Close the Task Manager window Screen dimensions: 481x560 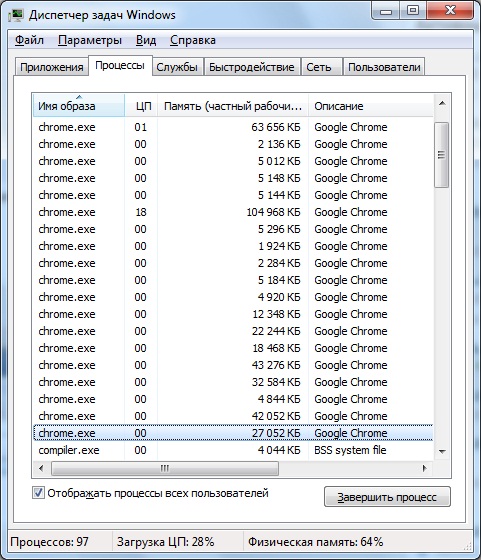(451, 10)
